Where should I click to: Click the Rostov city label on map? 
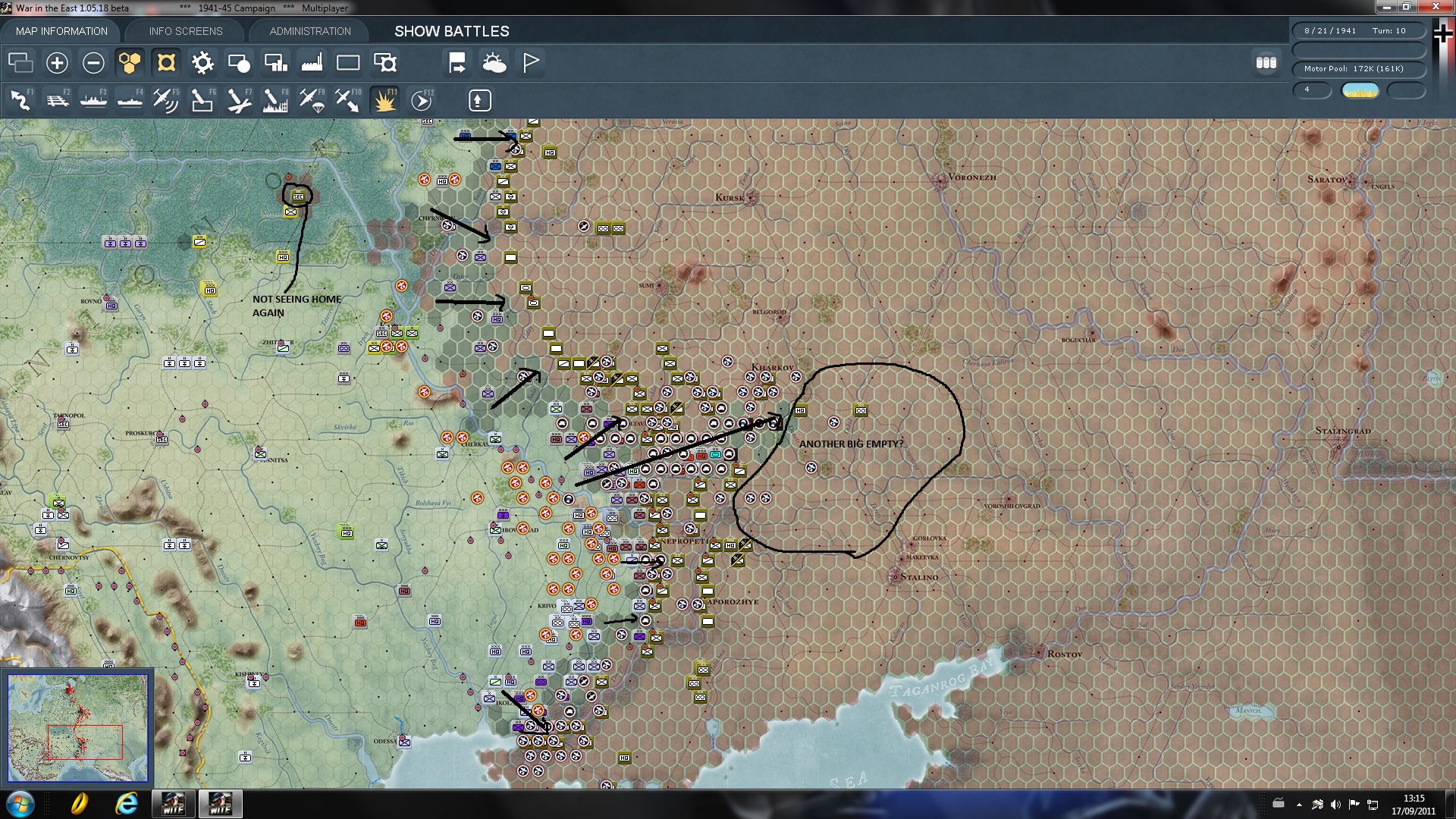coord(1065,654)
